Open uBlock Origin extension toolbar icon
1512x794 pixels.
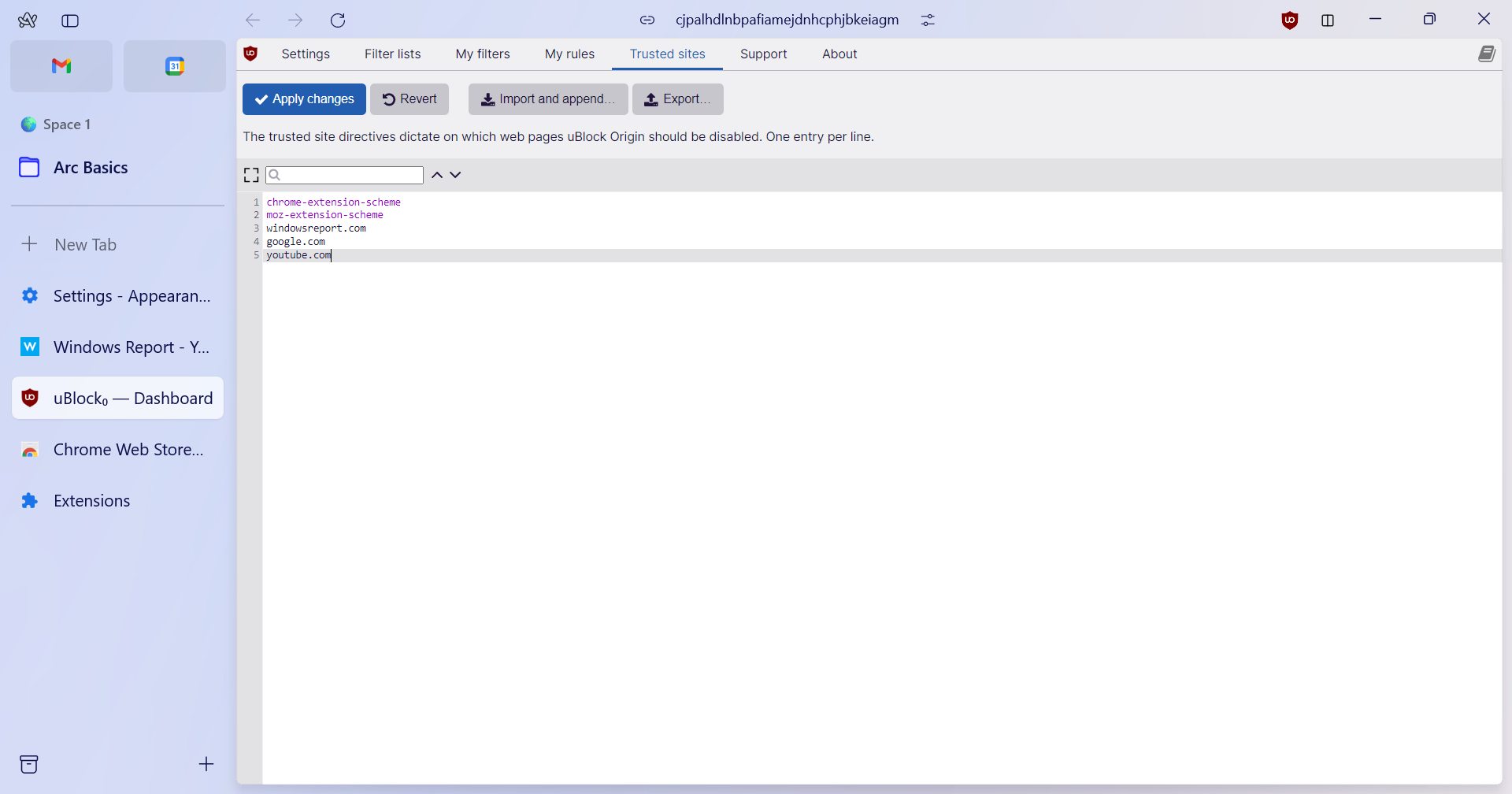click(x=1290, y=20)
